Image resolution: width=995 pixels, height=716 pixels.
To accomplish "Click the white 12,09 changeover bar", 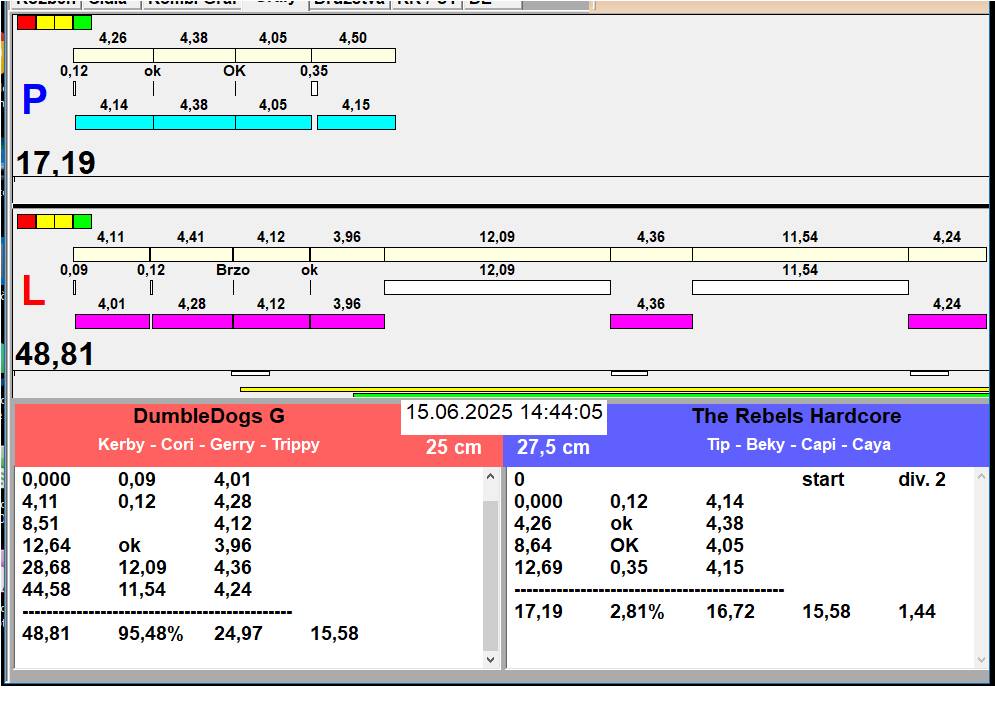I will (497, 288).
